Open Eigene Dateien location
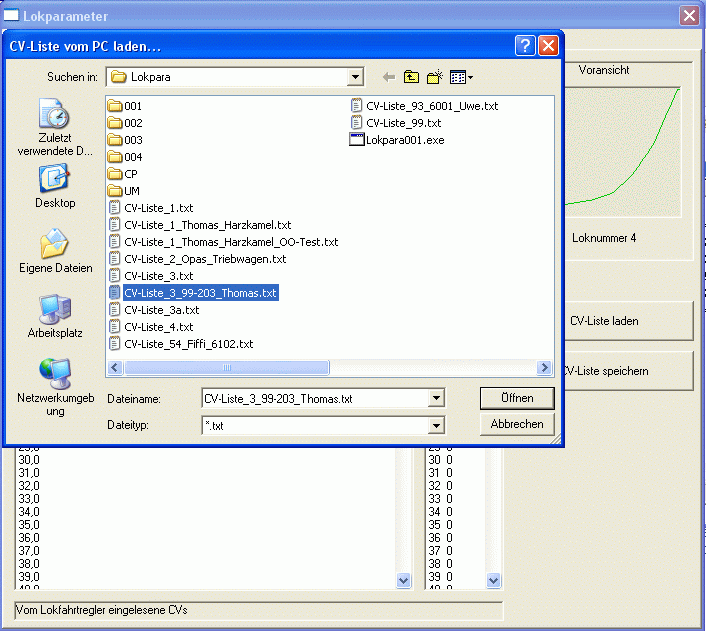This screenshot has width=706, height=631. point(54,251)
